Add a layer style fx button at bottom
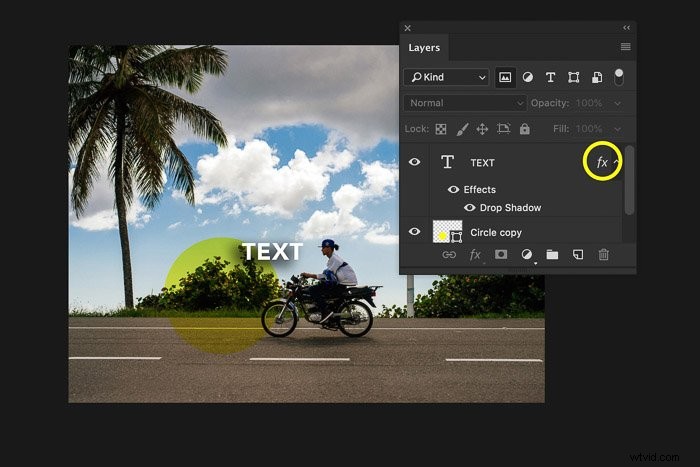The height and width of the screenshot is (467, 700). (x=475, y=255)
